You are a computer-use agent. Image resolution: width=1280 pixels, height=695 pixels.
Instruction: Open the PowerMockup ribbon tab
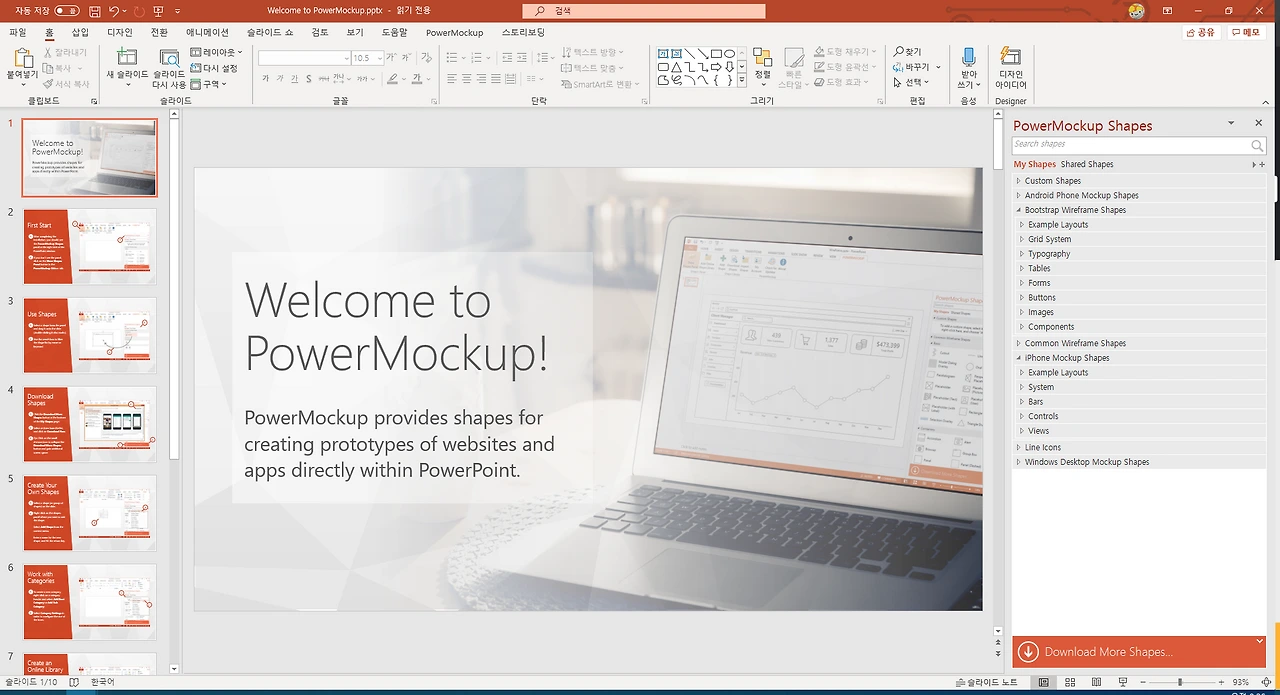454,32
